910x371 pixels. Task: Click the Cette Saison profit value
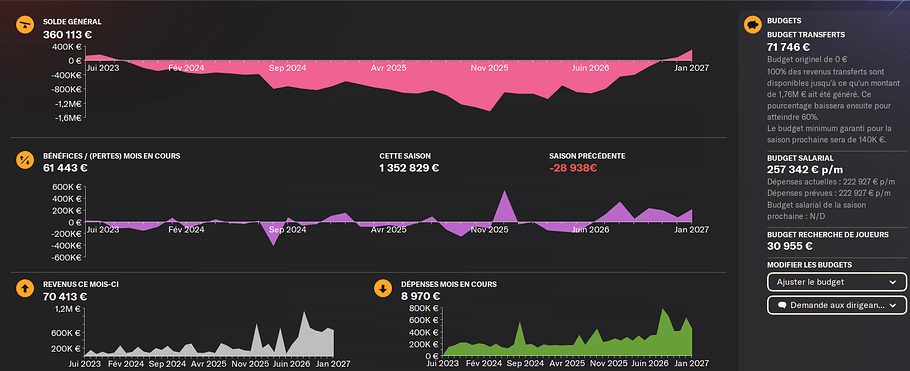tap(409, 168)
